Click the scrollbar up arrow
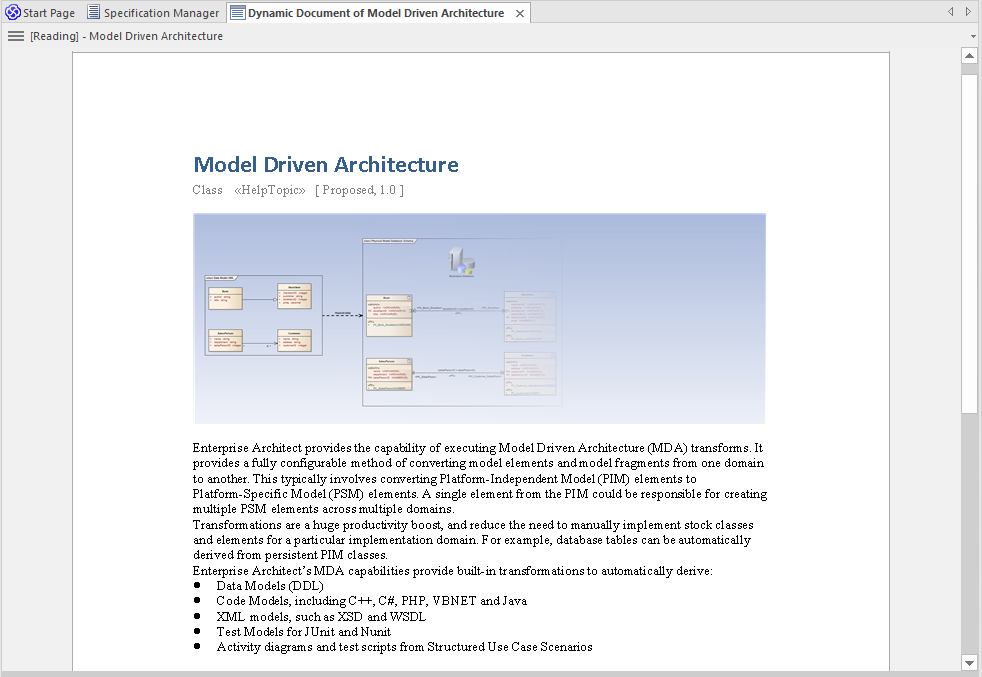Screen dimensions: 982x677 (968, 56)
